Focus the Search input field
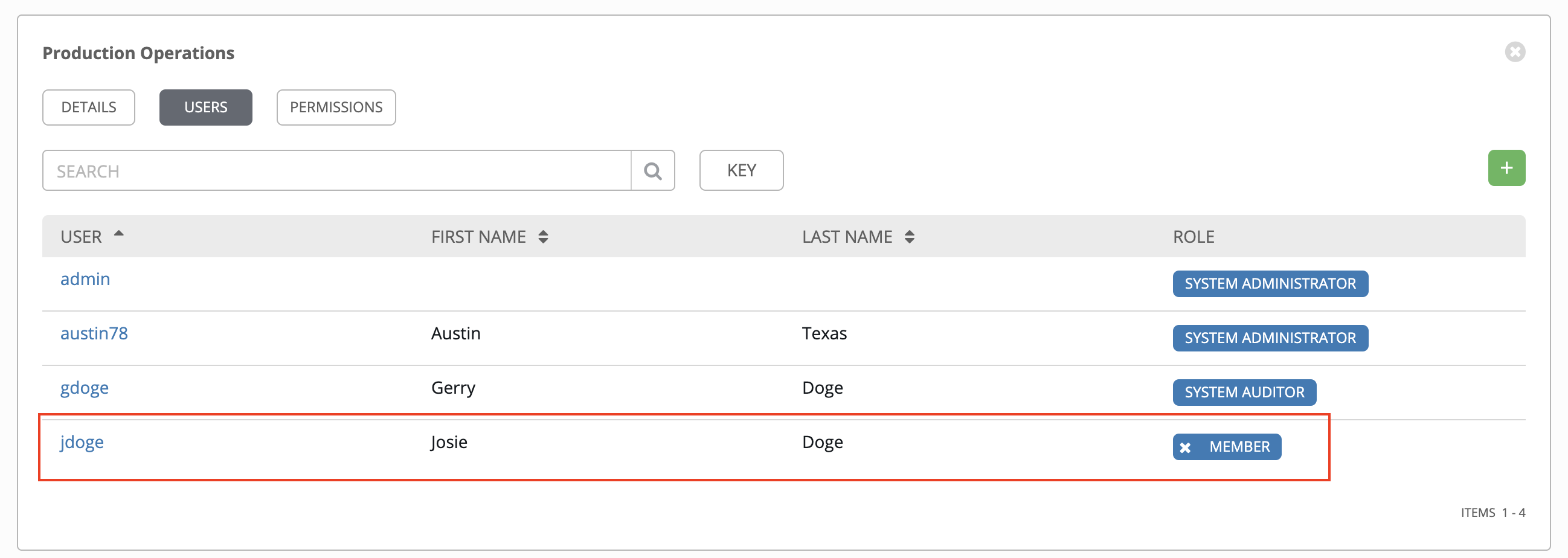 click(336, 171)
